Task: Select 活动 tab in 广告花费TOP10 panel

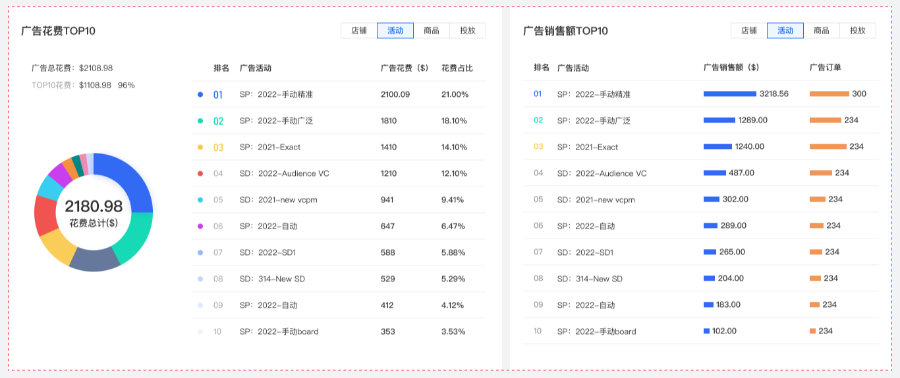Action: click(x=395, y=31)
